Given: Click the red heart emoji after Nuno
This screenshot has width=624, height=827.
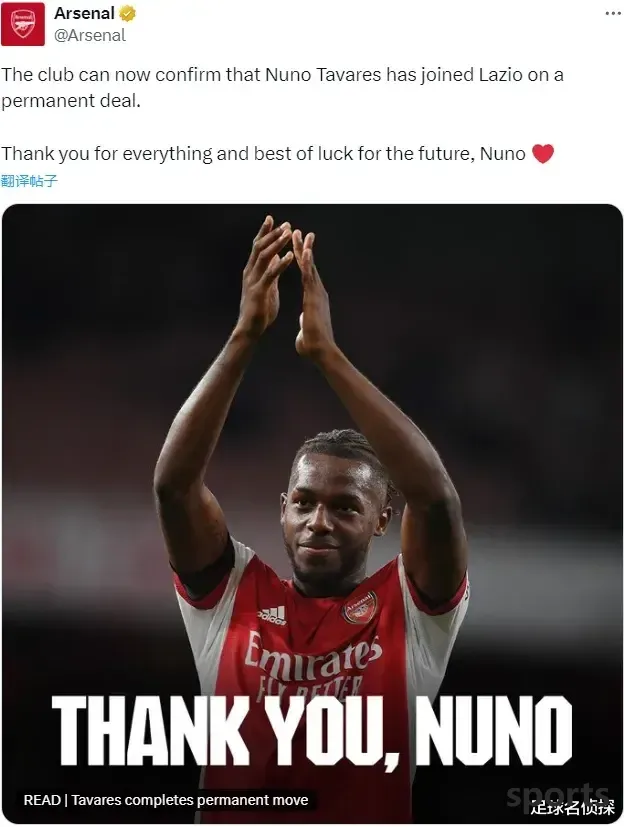Looking at the screenshot, I should tap(543, 153).
